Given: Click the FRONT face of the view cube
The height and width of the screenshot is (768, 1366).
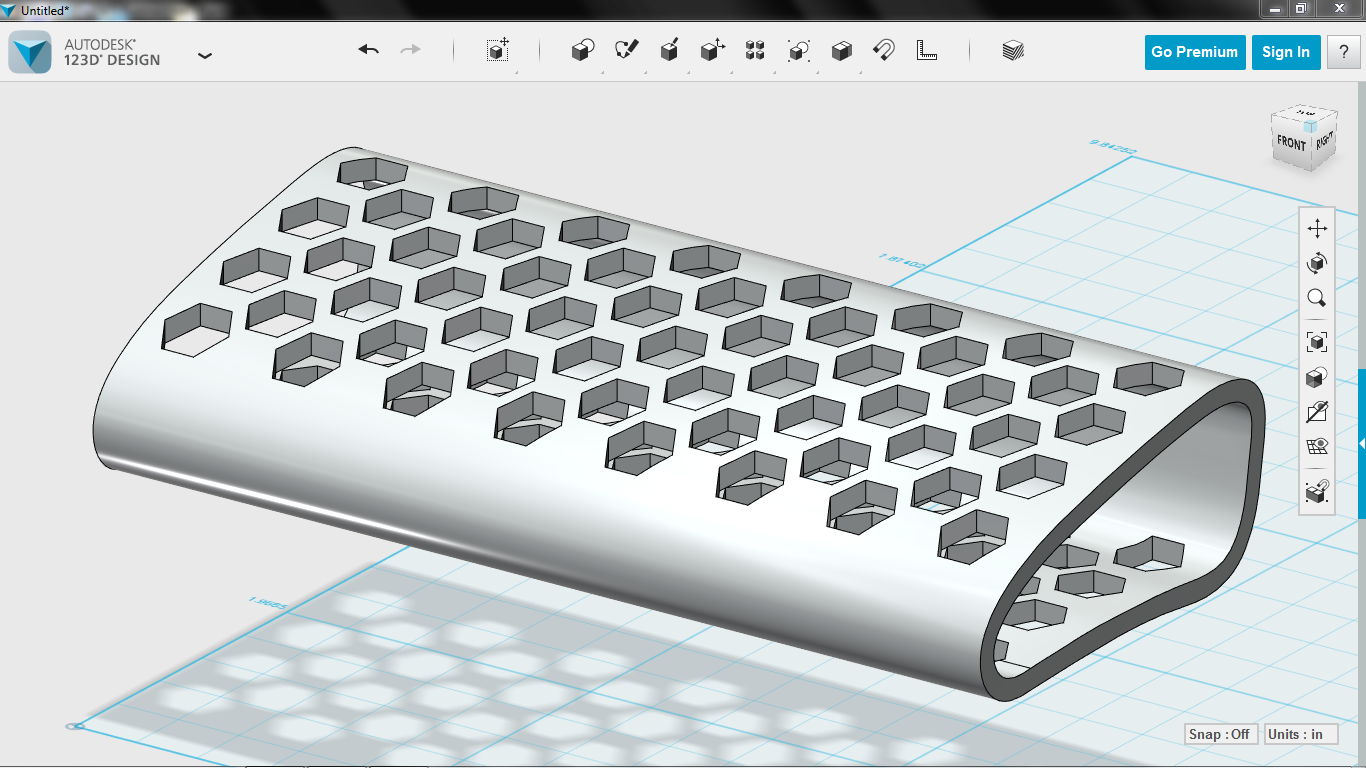Looking at the screenshot, I should click(1291, 143).
